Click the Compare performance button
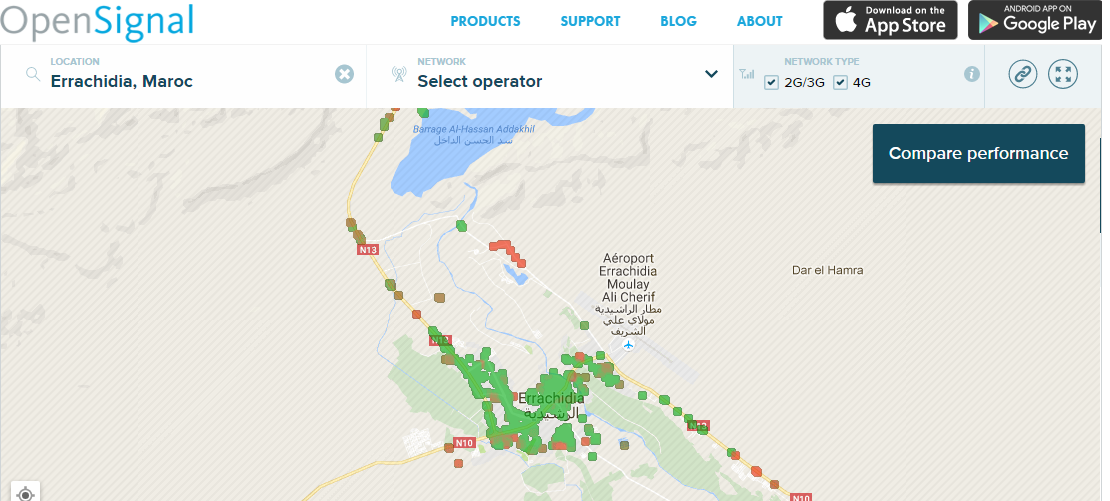This screenshot has height=501, width=1110. pyautogui.click(x=978, y=154)
